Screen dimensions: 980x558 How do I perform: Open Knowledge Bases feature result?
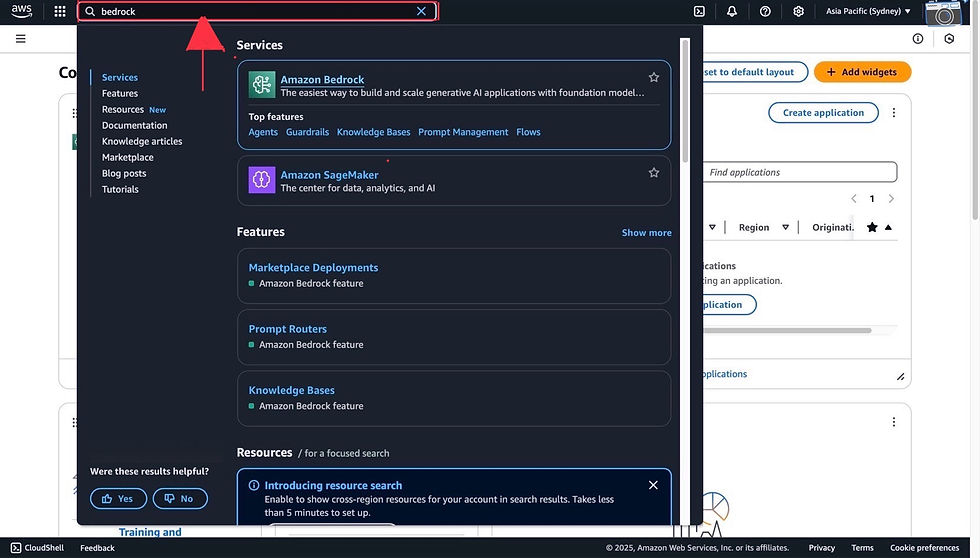291,390
